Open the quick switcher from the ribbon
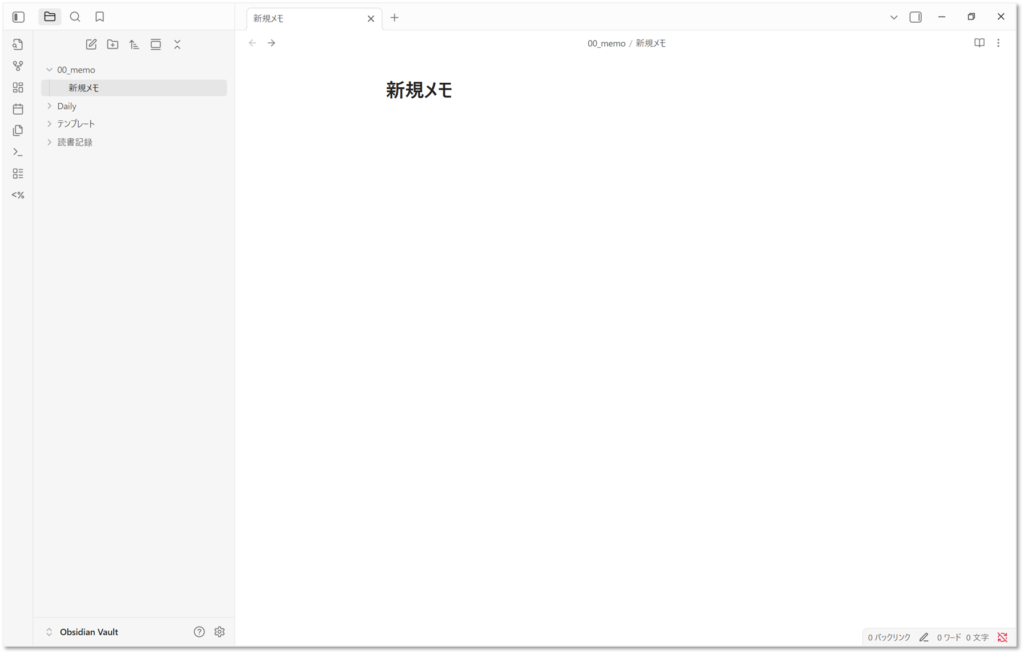Image resolution: width=1024 pixels, height=654 pixels. [x=17, y=44]
